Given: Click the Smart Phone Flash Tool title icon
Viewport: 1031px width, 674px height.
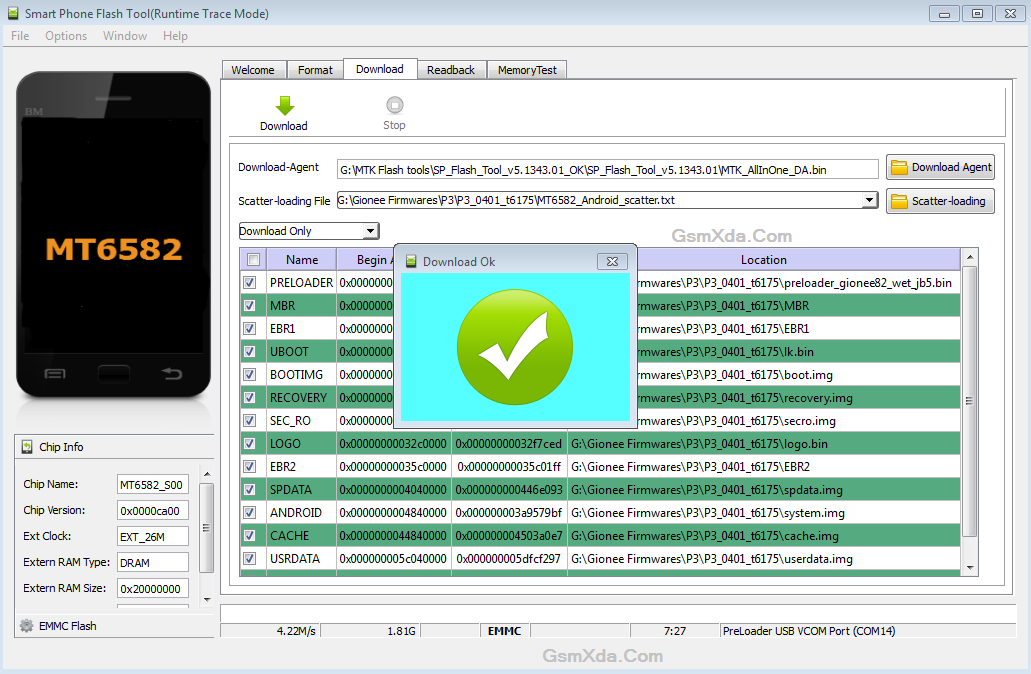Looking at the screenshot, I should [12, 13].
